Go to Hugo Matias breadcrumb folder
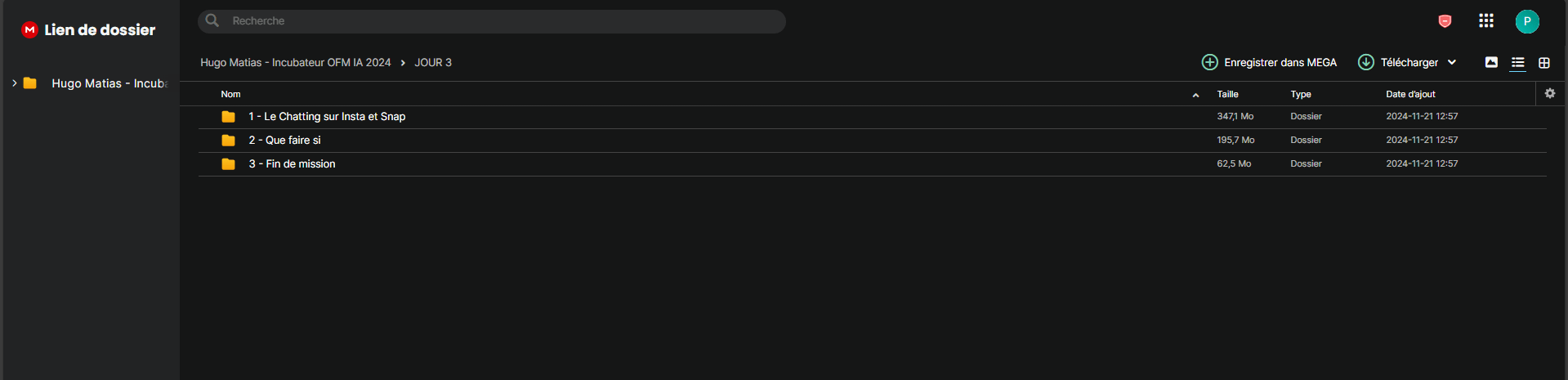 pos(296,62)
